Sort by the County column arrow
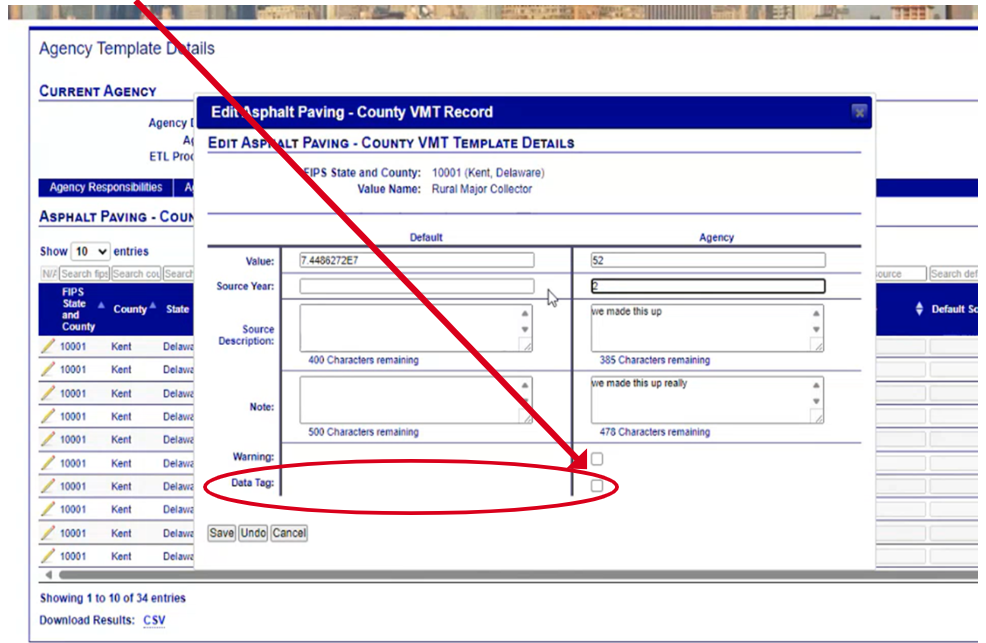 pyautogui.click(x=153, y=308)
